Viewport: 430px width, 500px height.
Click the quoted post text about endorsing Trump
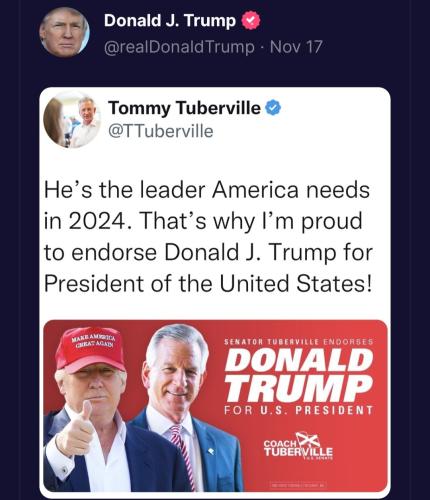[208, 237]
